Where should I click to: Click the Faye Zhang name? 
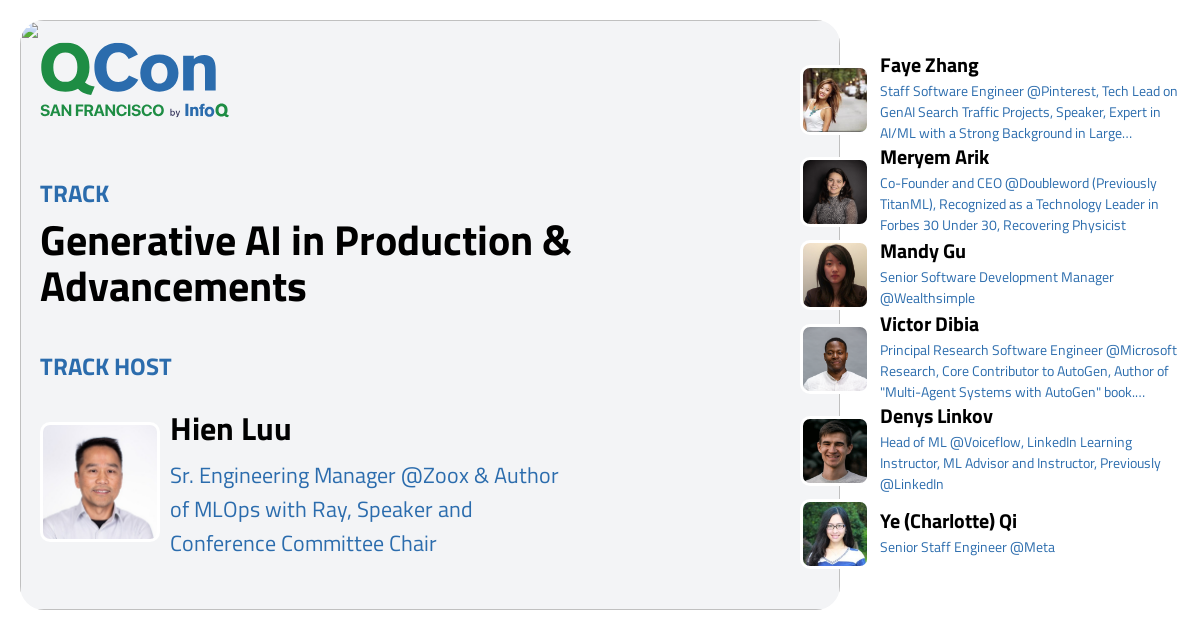click(x=929, y=66)
